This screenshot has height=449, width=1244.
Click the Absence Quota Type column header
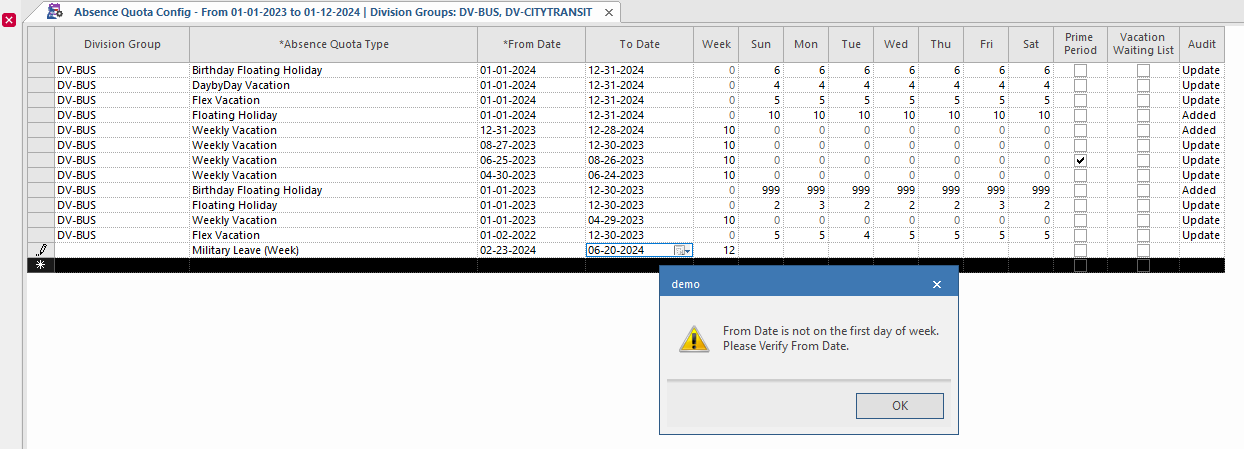tap(334, 44)
